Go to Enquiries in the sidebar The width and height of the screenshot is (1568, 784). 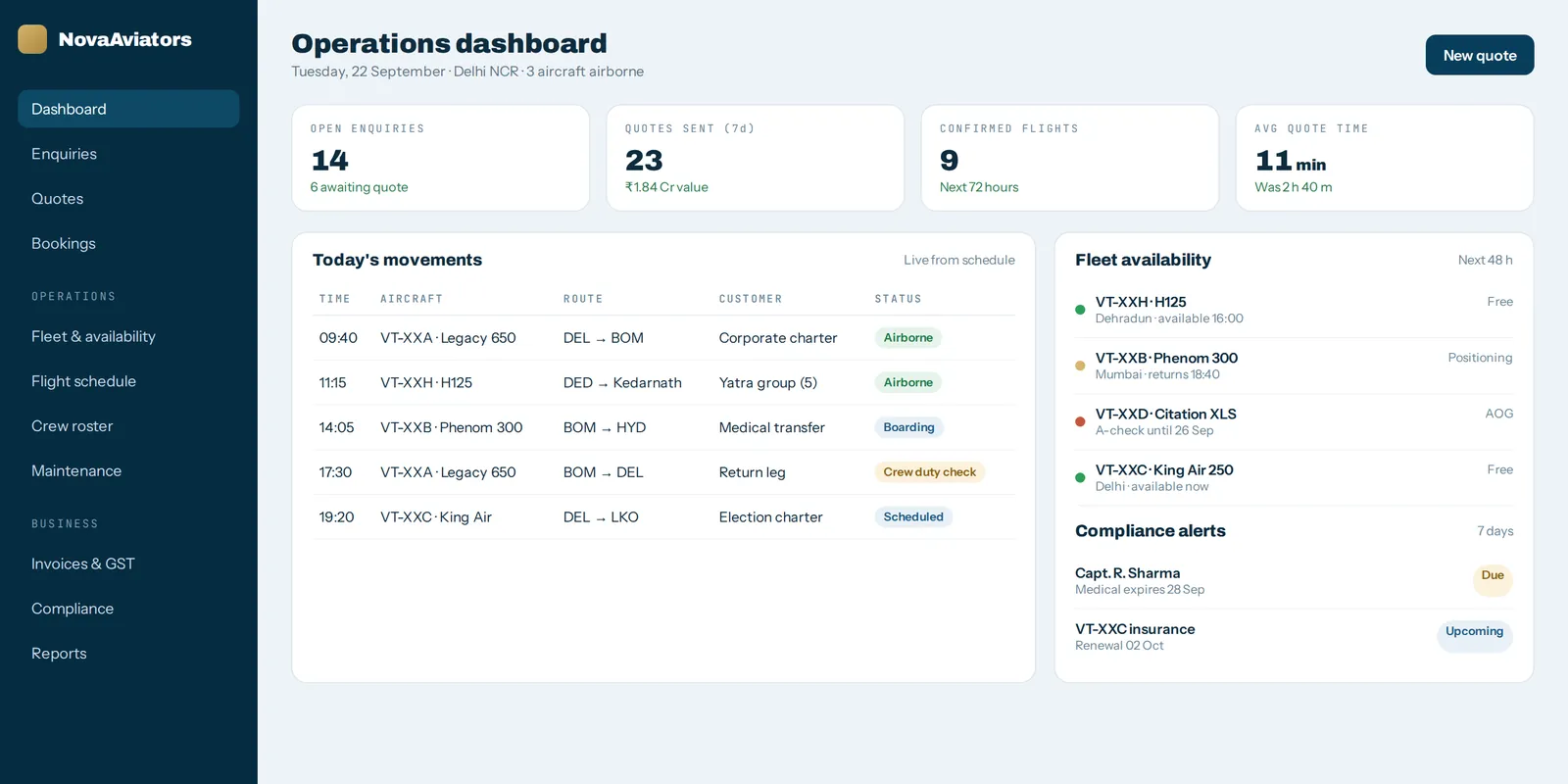[x=128, y=154]
